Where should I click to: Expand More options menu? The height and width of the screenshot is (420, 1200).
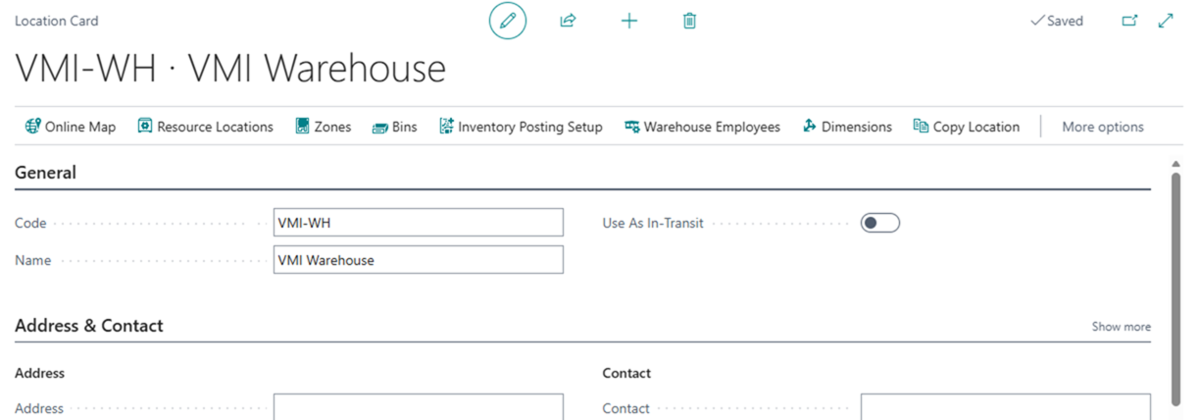pos(1102,127)
